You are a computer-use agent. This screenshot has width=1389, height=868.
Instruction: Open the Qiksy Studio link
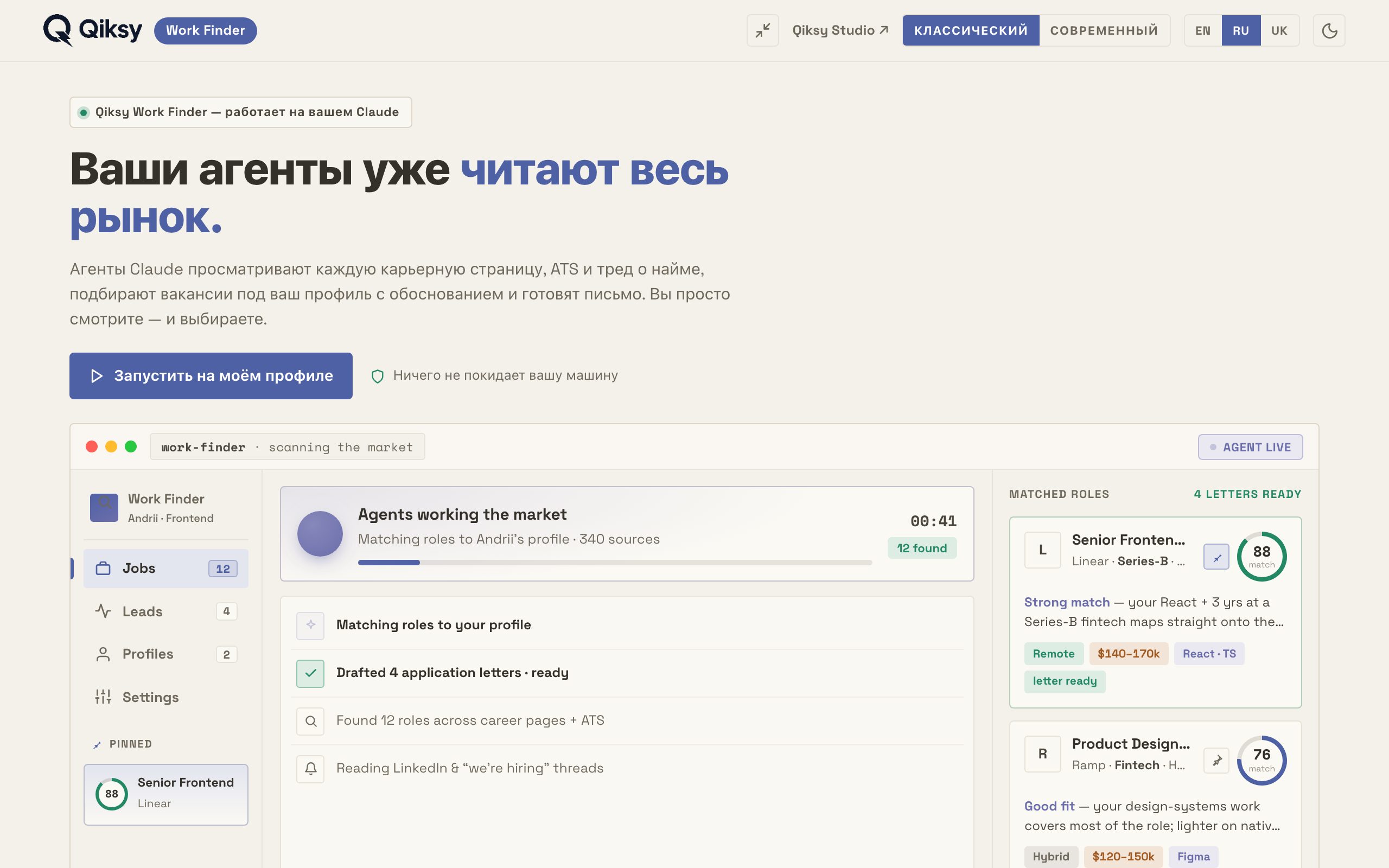pos(840,30)
